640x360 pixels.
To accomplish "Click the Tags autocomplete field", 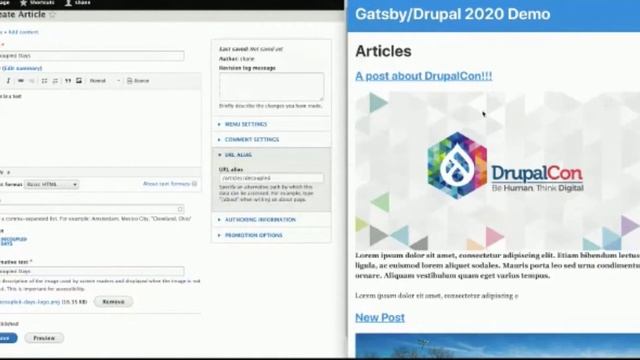I will 92,209.
